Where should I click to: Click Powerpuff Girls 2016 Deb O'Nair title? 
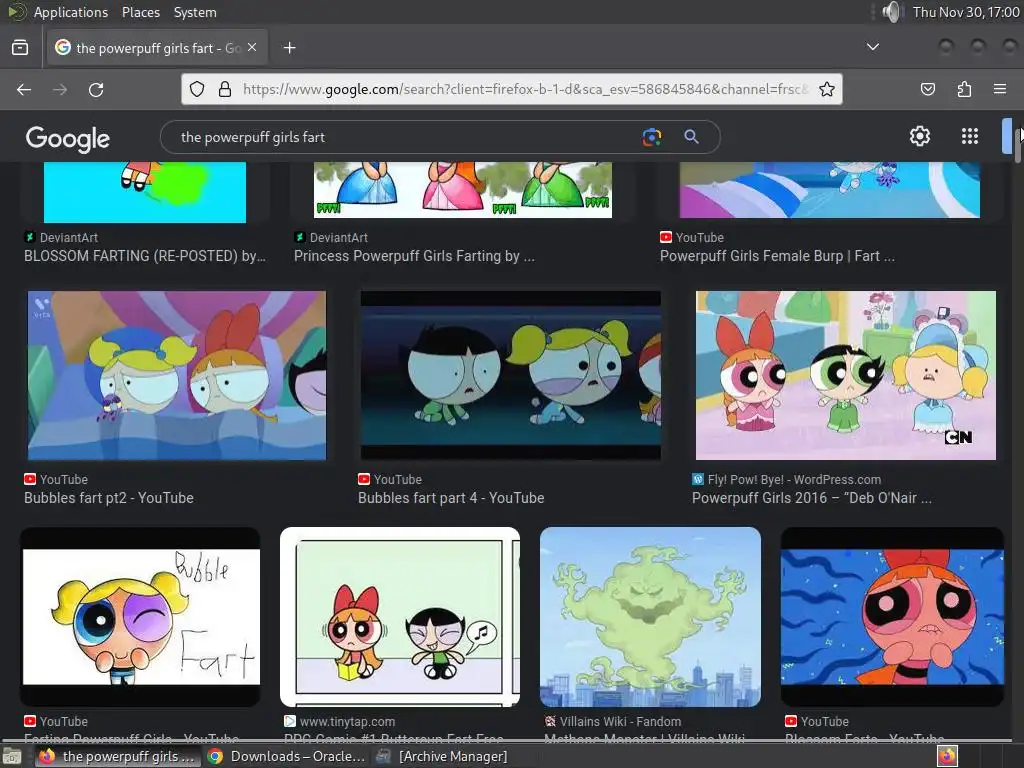(x=812, y=498)
